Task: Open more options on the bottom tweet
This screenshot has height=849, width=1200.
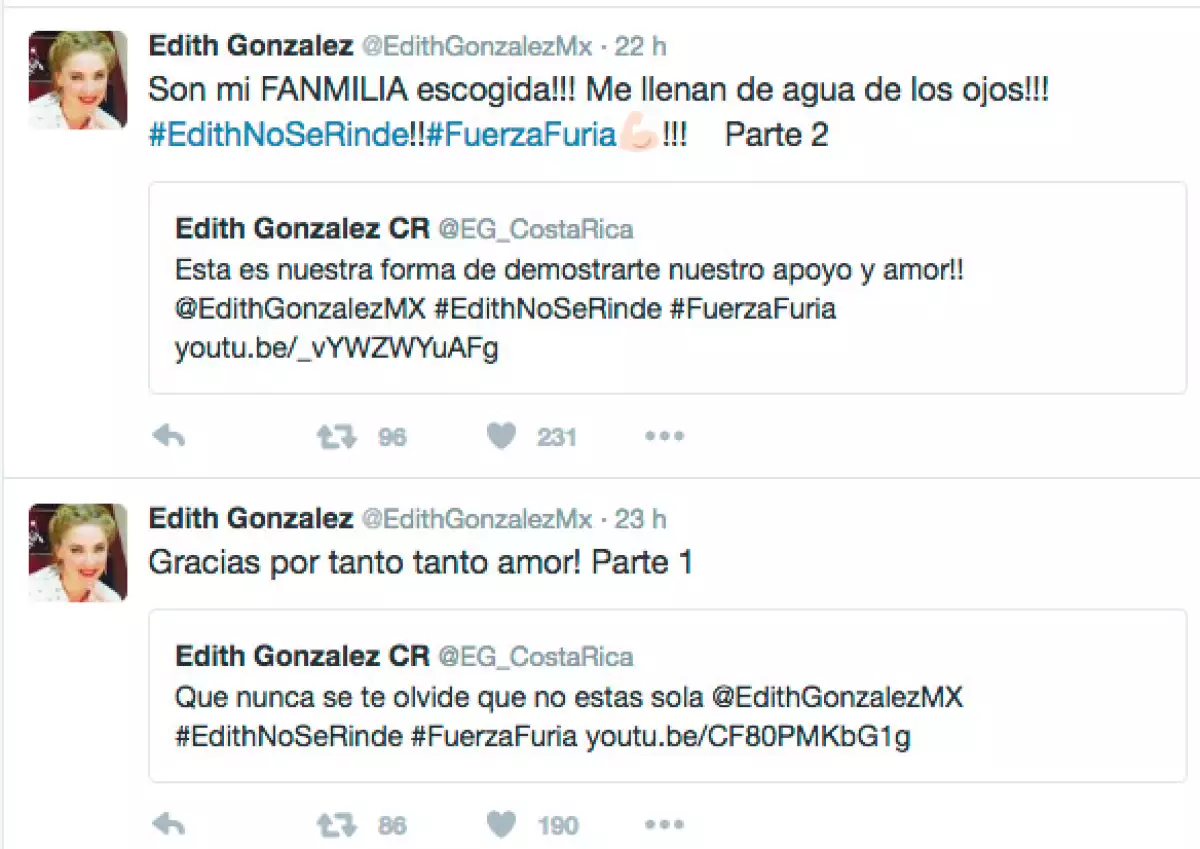Action: click(664, 823)
